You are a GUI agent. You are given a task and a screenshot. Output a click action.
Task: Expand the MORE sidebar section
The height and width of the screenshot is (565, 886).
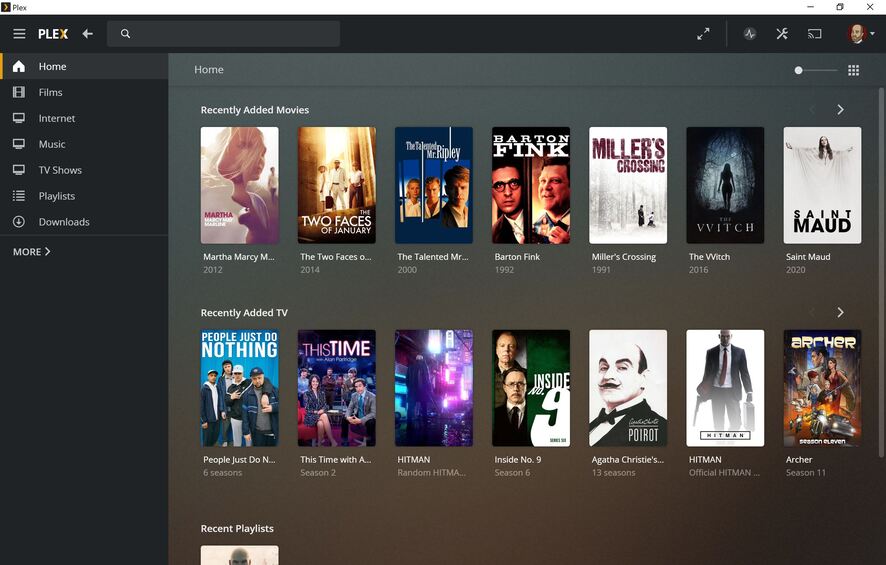(32, 252)
